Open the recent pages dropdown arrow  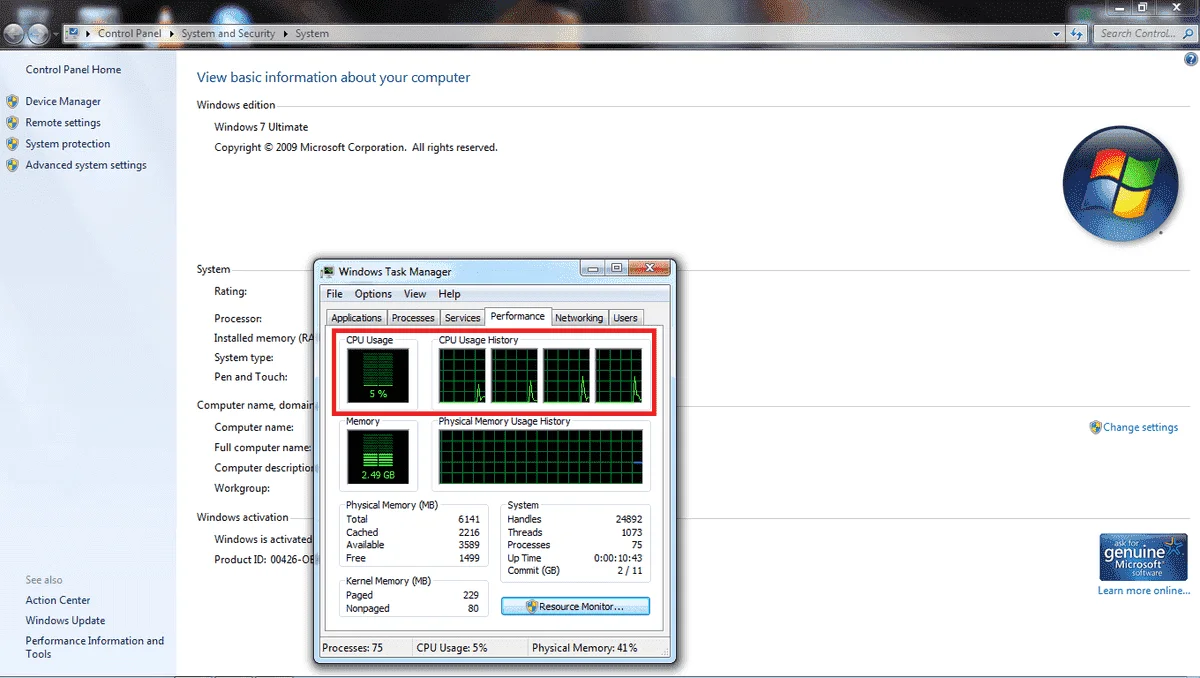pos(56,34)
